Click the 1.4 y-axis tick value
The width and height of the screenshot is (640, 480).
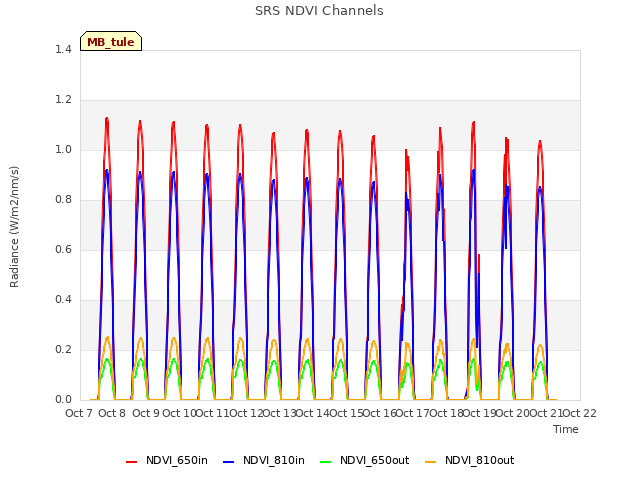tap(63, 49)
